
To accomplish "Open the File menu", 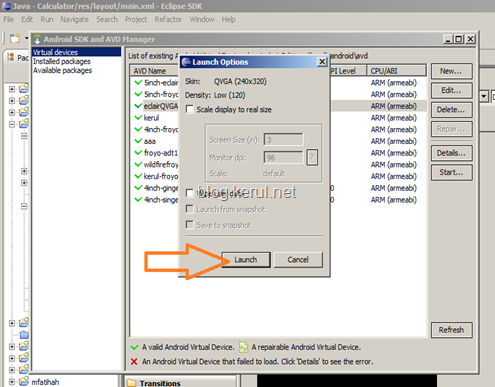I will 9,19.
